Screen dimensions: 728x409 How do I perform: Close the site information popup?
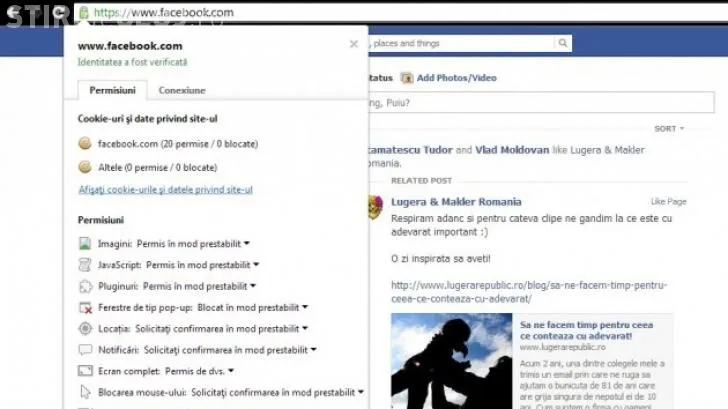tap(353, 44)
